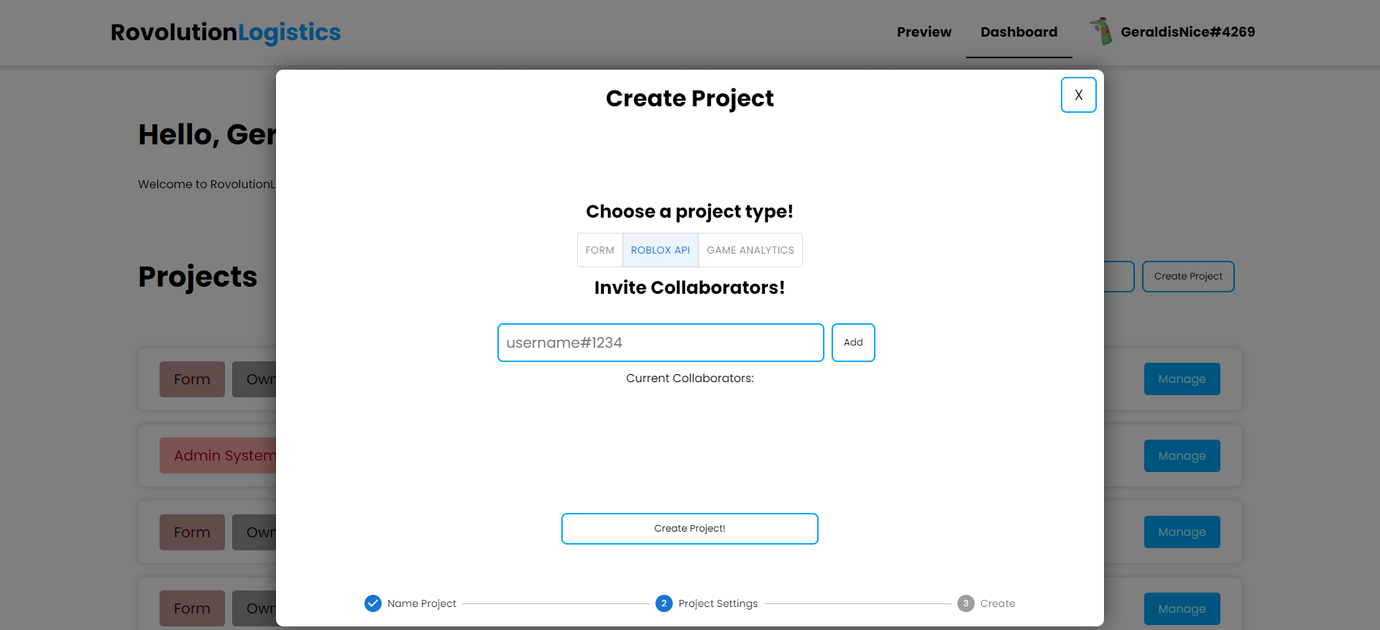Click the Form badge on the first project
This screenshot has width=1380, height=630.
[191, 379]
